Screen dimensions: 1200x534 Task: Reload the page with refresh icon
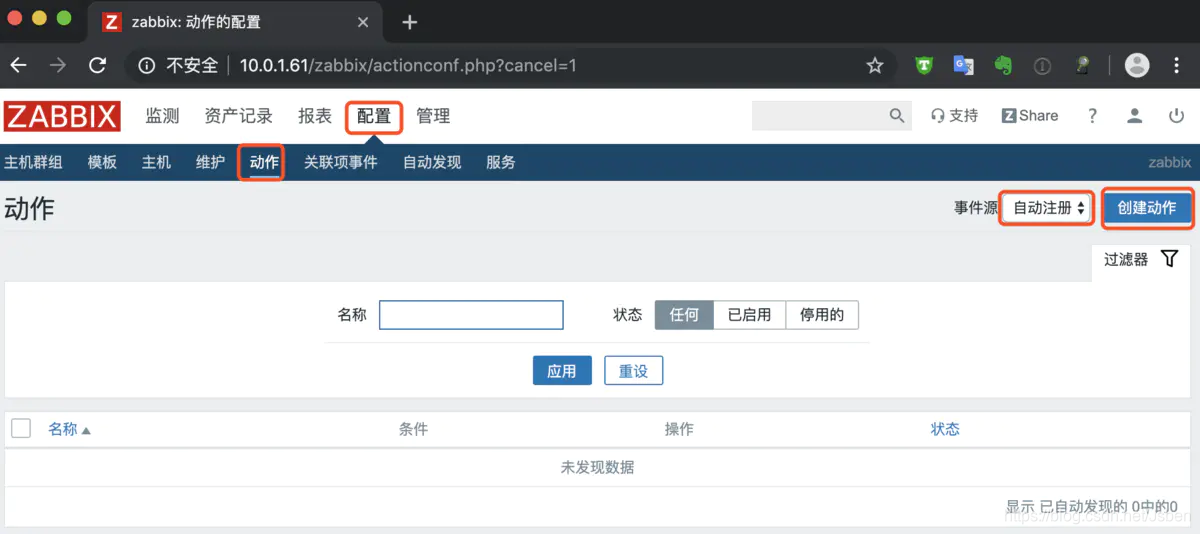tap(97, 66)
